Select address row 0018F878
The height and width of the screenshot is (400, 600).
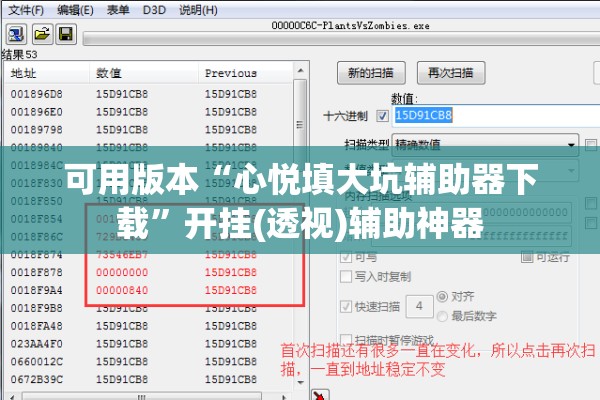[149, 273]
